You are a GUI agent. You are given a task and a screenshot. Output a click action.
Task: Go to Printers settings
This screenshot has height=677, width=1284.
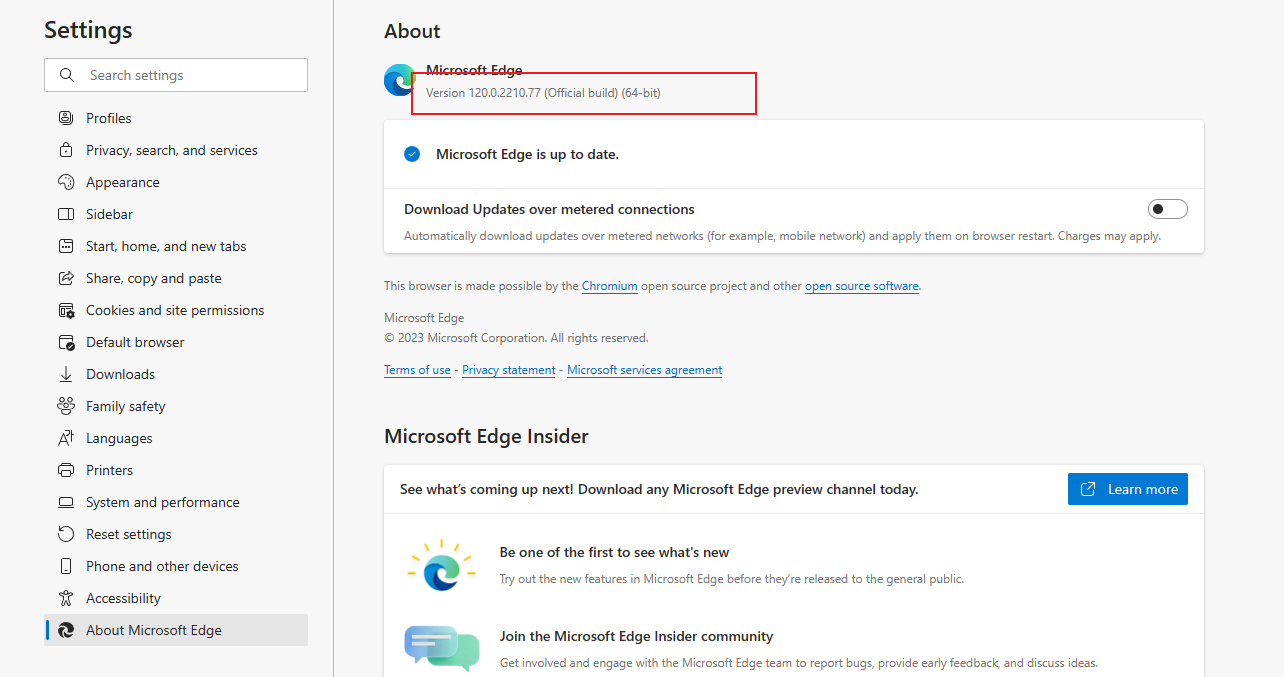coord(176,470)
